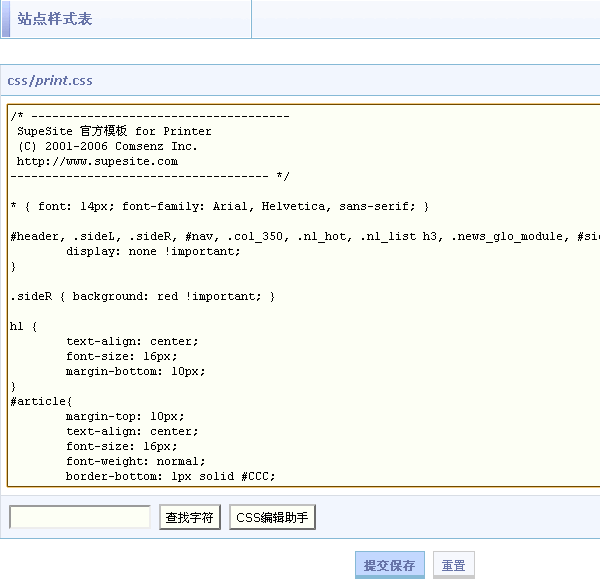Click the '#article{' selector line
Image resolution: width=600 pixels, height=580 pixels.
[36, 401]
